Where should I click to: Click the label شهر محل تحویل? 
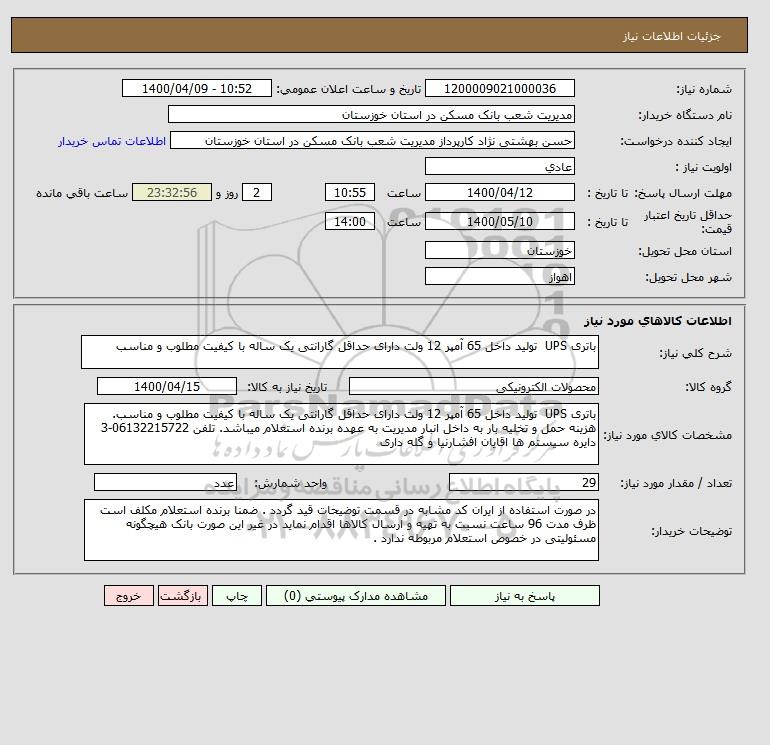pos(688,277)
